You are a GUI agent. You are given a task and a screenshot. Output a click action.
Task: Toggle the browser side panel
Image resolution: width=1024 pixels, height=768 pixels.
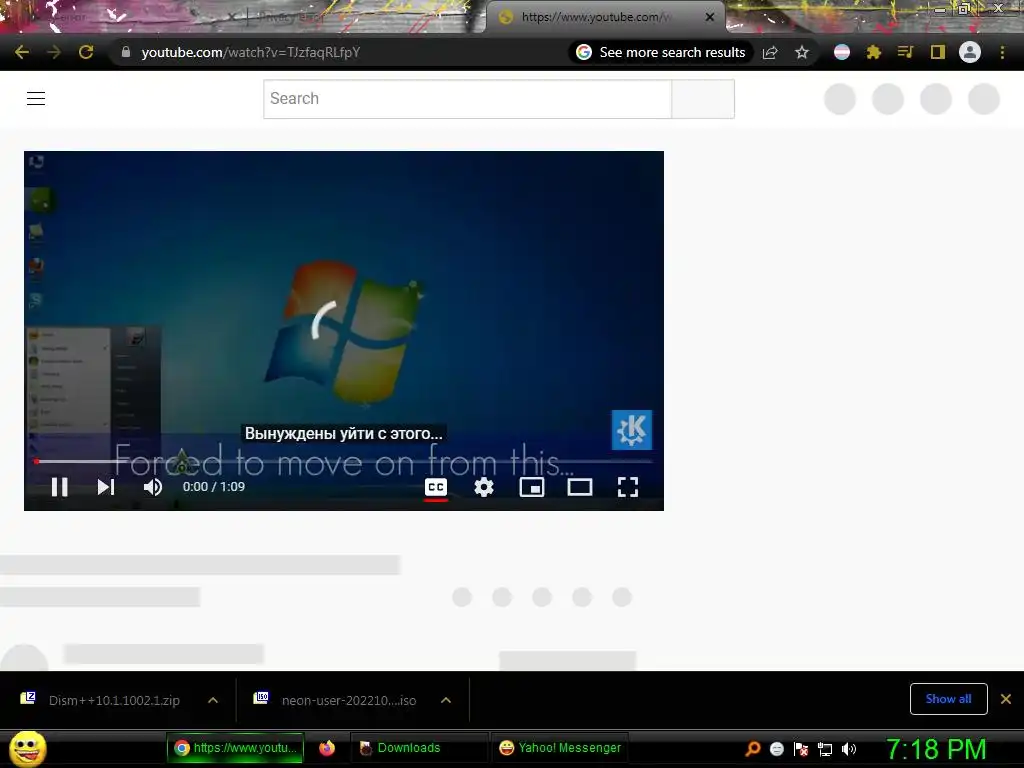(x=938, y=52)
